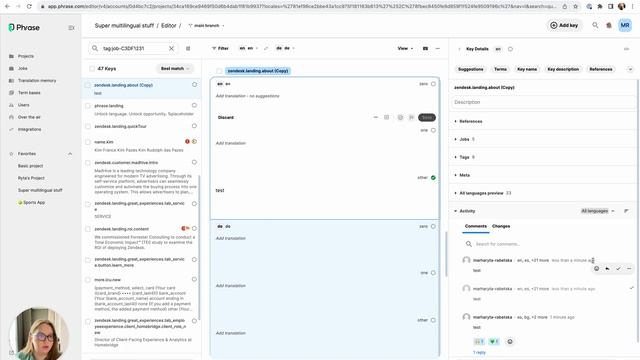Click the Description input field
Screen dimensions: 640x360
point(544,102)
